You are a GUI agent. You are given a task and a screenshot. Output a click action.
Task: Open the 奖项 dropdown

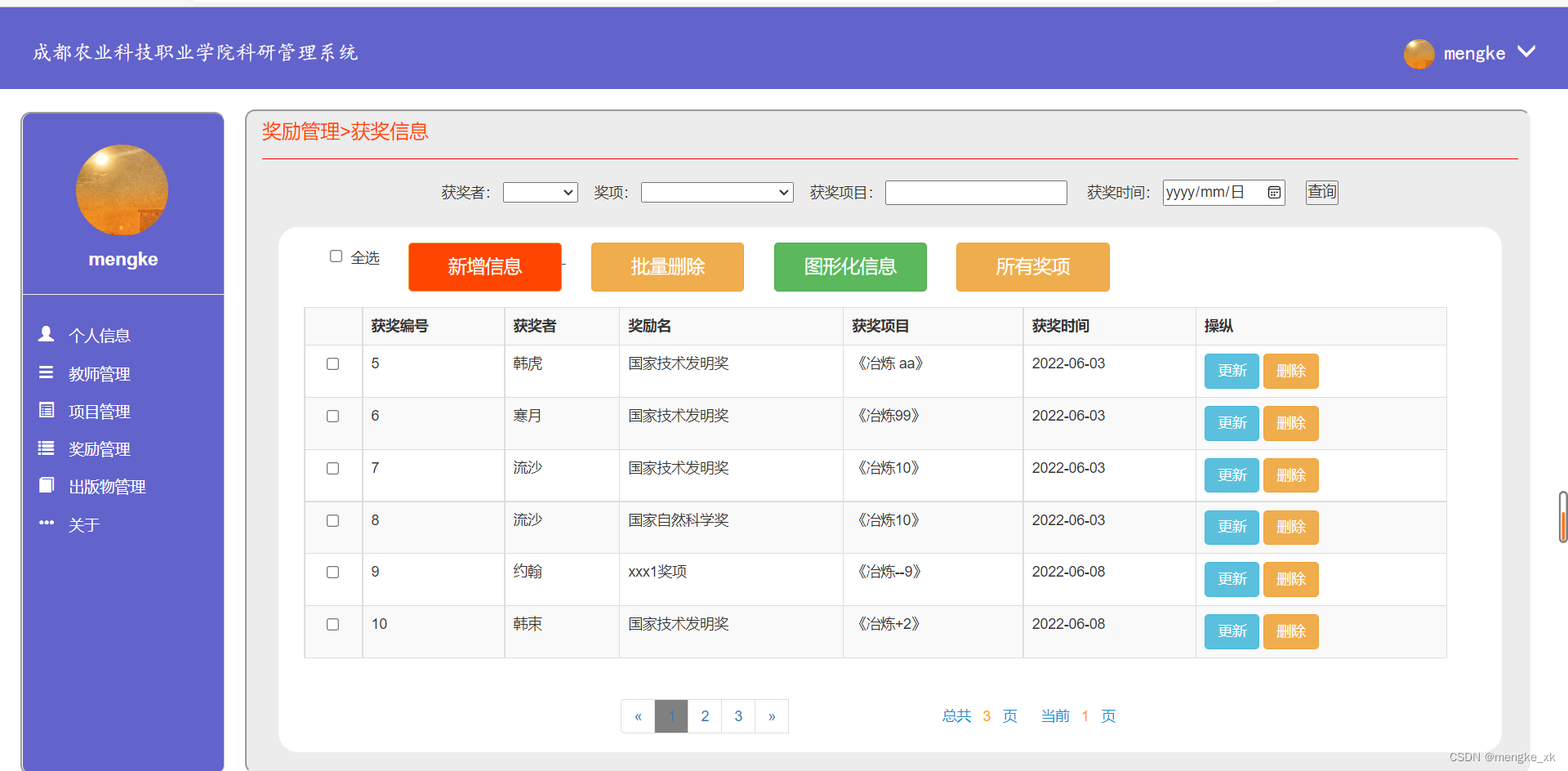tap(716, 192)
